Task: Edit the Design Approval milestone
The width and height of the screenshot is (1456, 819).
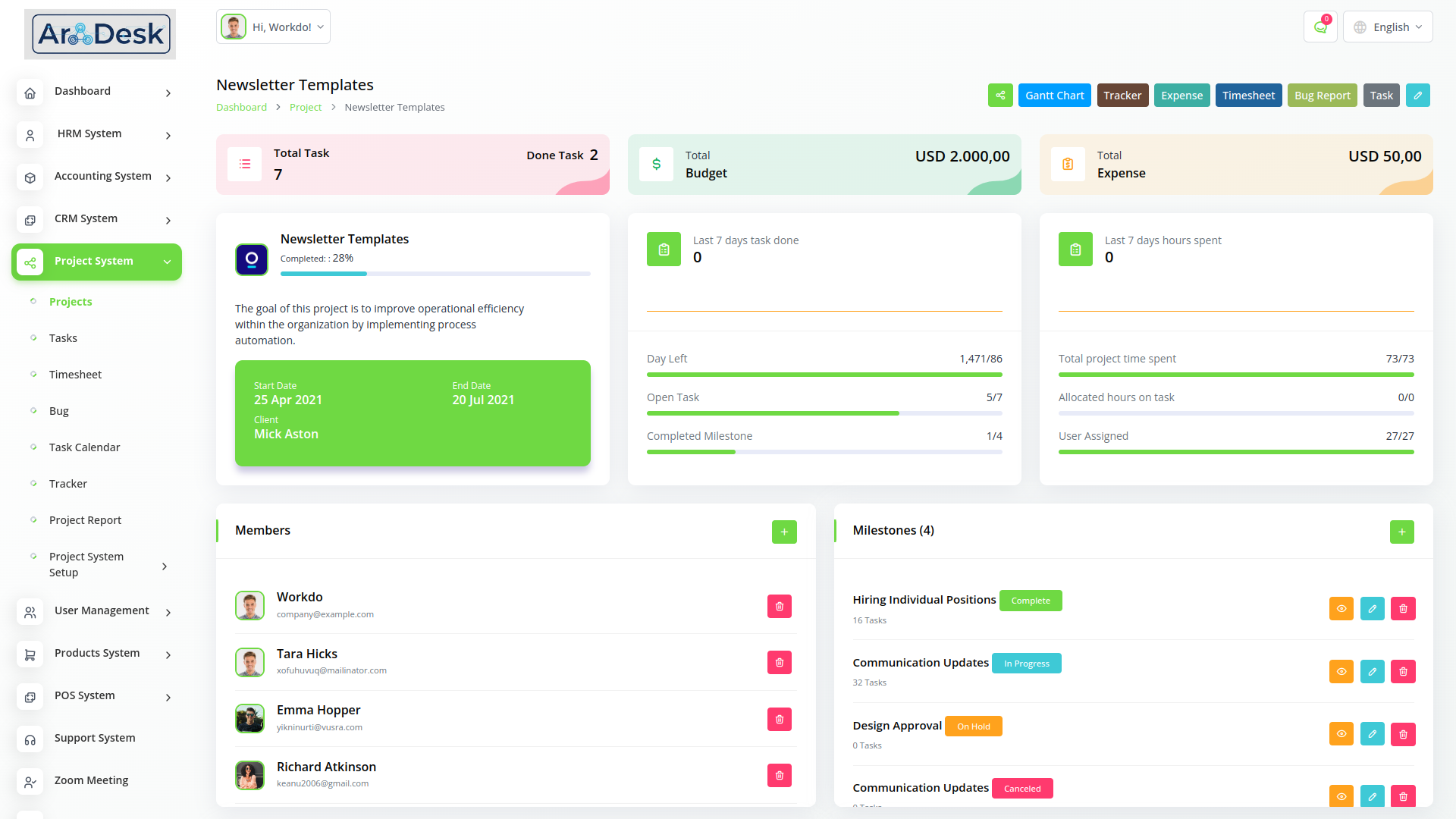Action: coord(1372,734)
